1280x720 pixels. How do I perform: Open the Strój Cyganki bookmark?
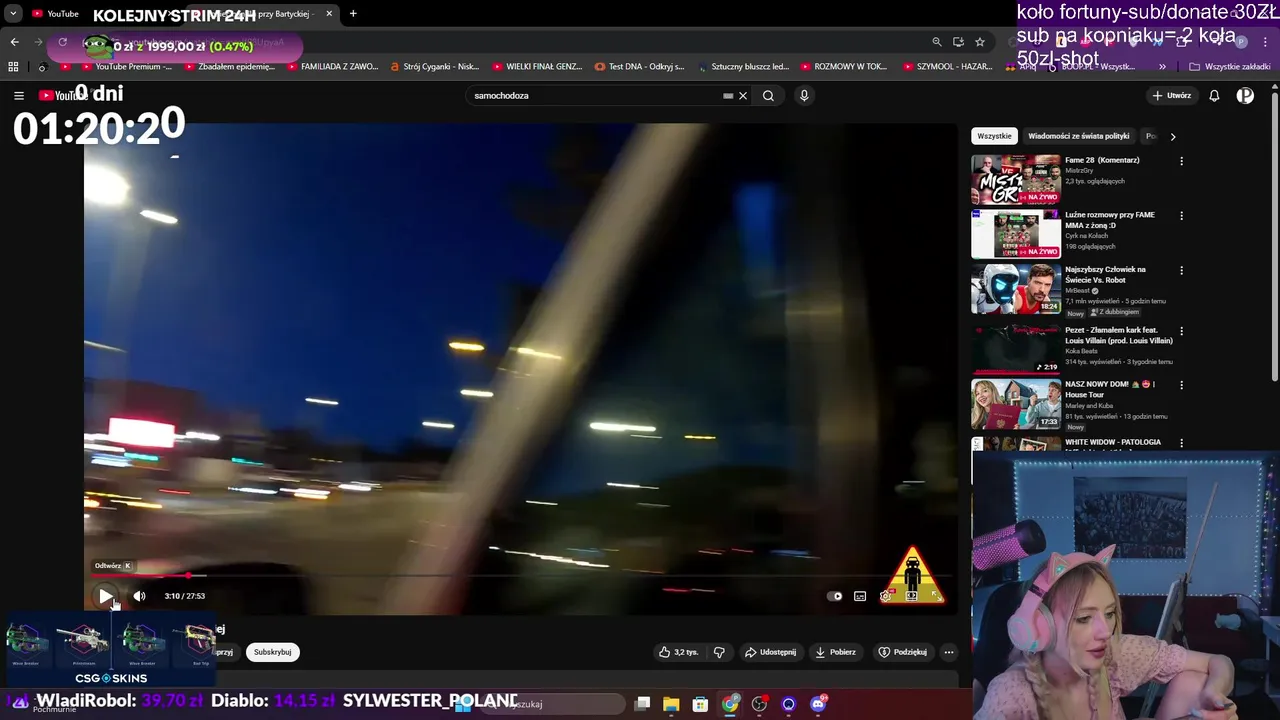click(x=435, y=67)
